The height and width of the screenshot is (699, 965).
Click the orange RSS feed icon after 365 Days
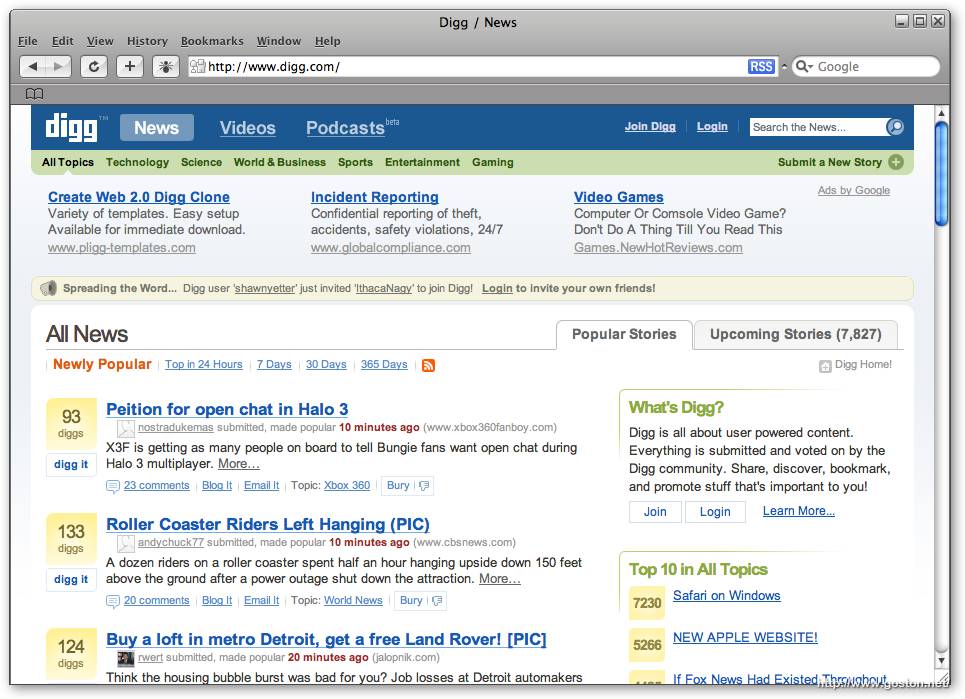click(428, 365)
